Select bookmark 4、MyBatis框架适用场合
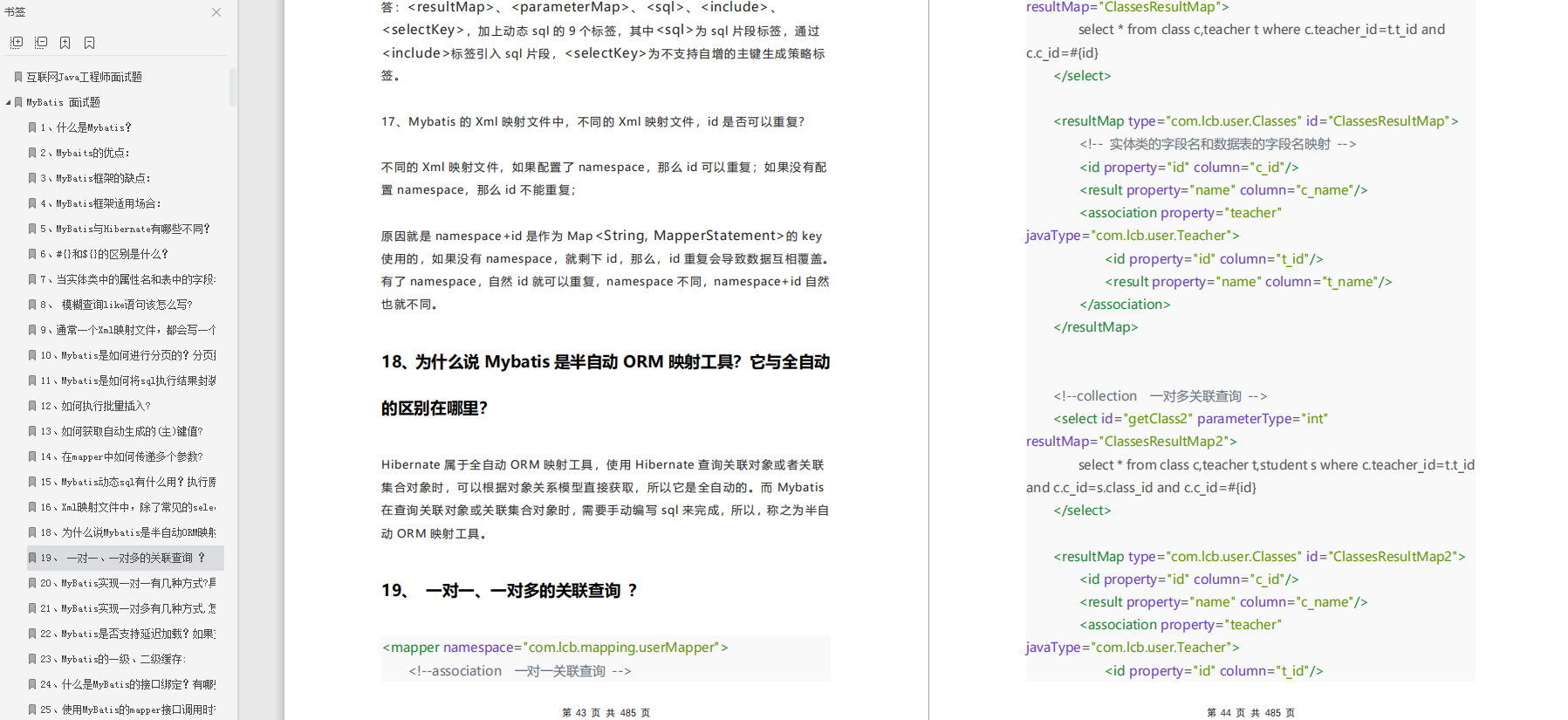1568x720 pixels. point(100,203)
